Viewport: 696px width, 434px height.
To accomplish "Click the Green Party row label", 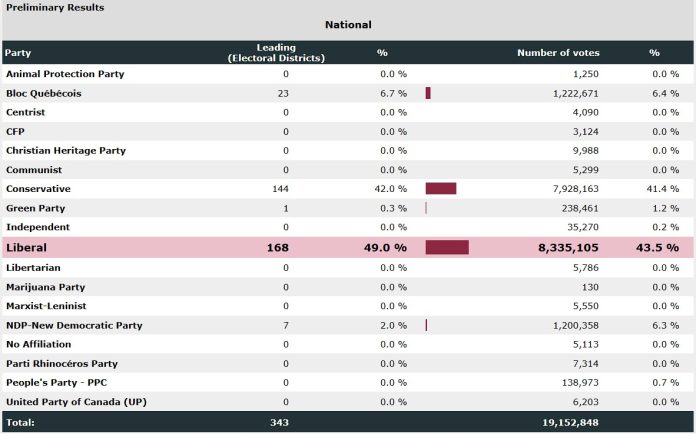I will click(35, 208).
